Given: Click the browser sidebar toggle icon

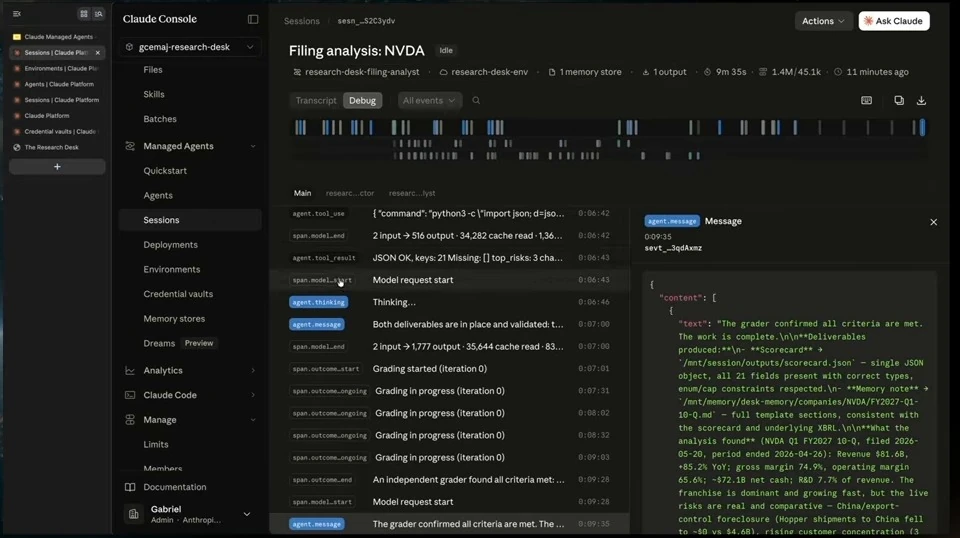Looking at the screenshot, I should coord(17,13).
